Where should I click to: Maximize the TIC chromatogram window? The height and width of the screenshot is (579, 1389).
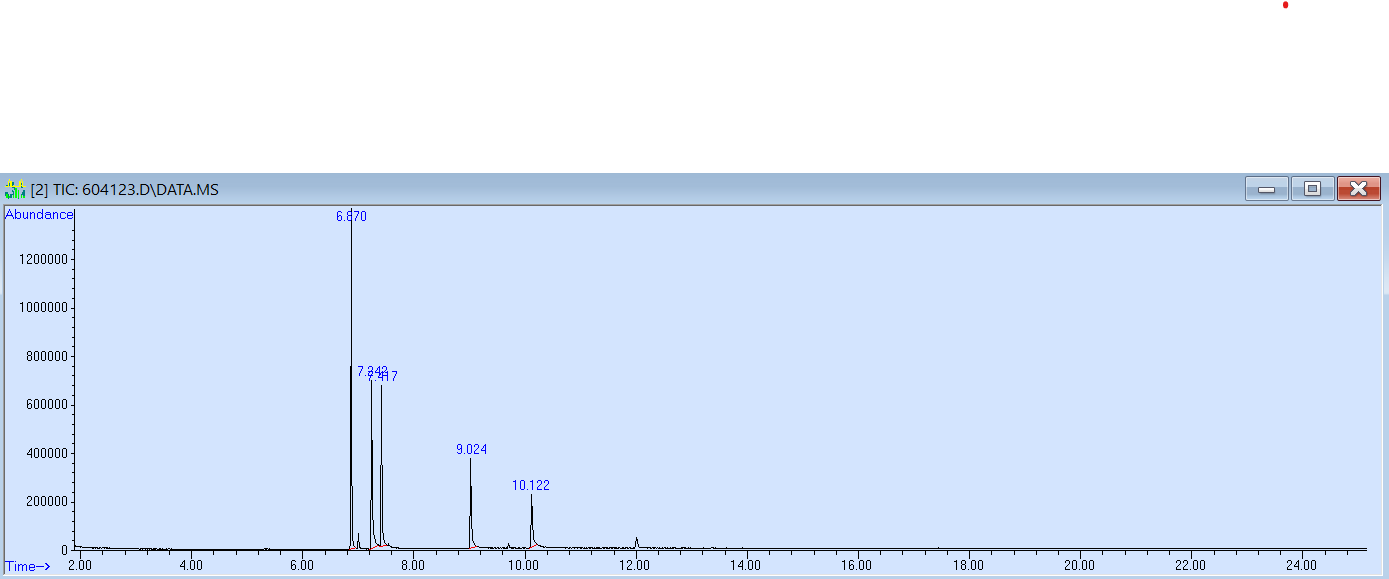click(1312, 189)
